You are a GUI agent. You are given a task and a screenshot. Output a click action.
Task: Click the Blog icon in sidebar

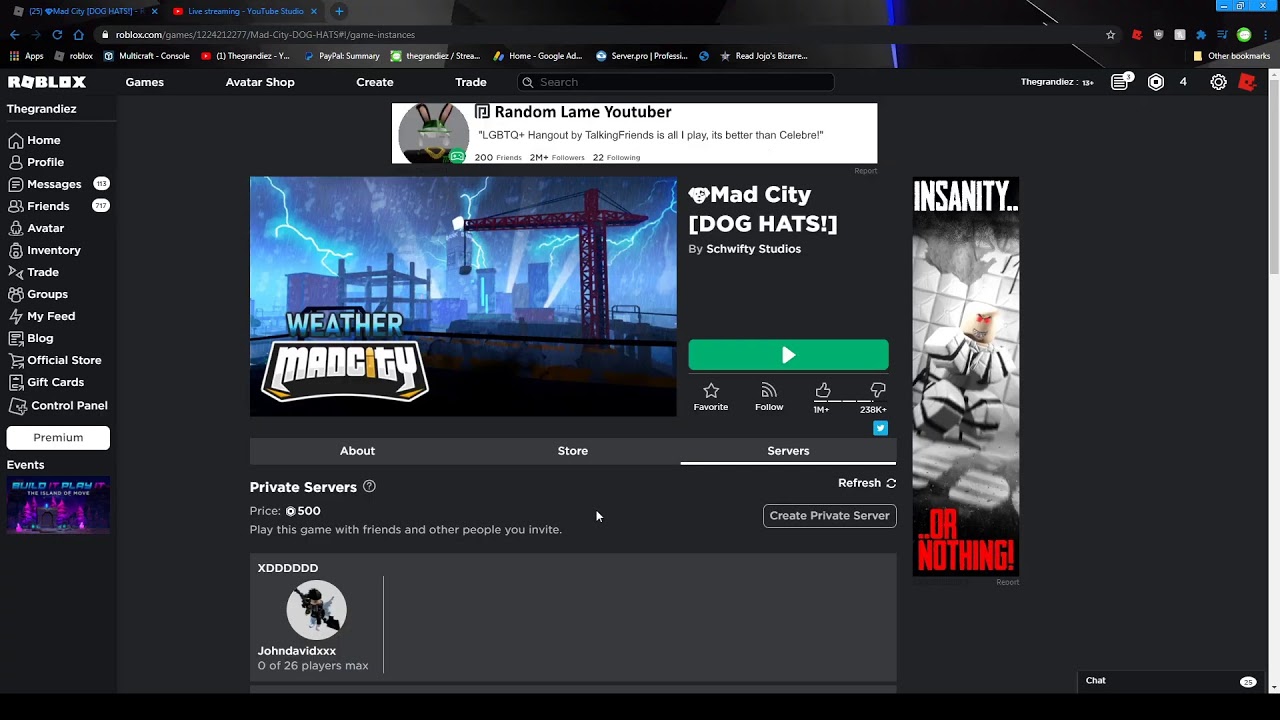(16, 338)
